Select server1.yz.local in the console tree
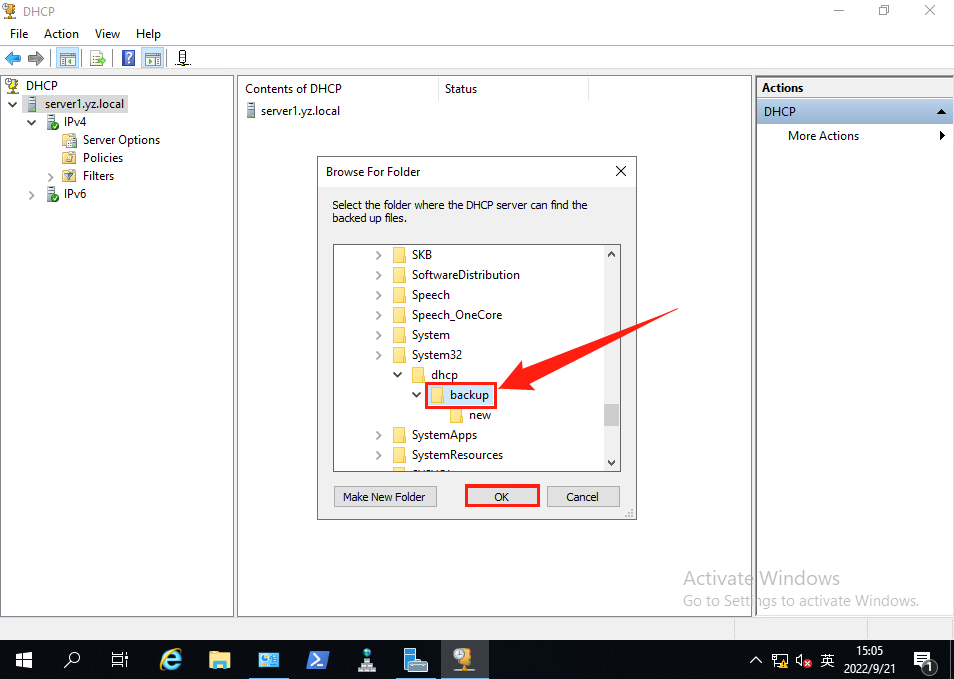This screenshot has height=679, width=954. [84, 104]
